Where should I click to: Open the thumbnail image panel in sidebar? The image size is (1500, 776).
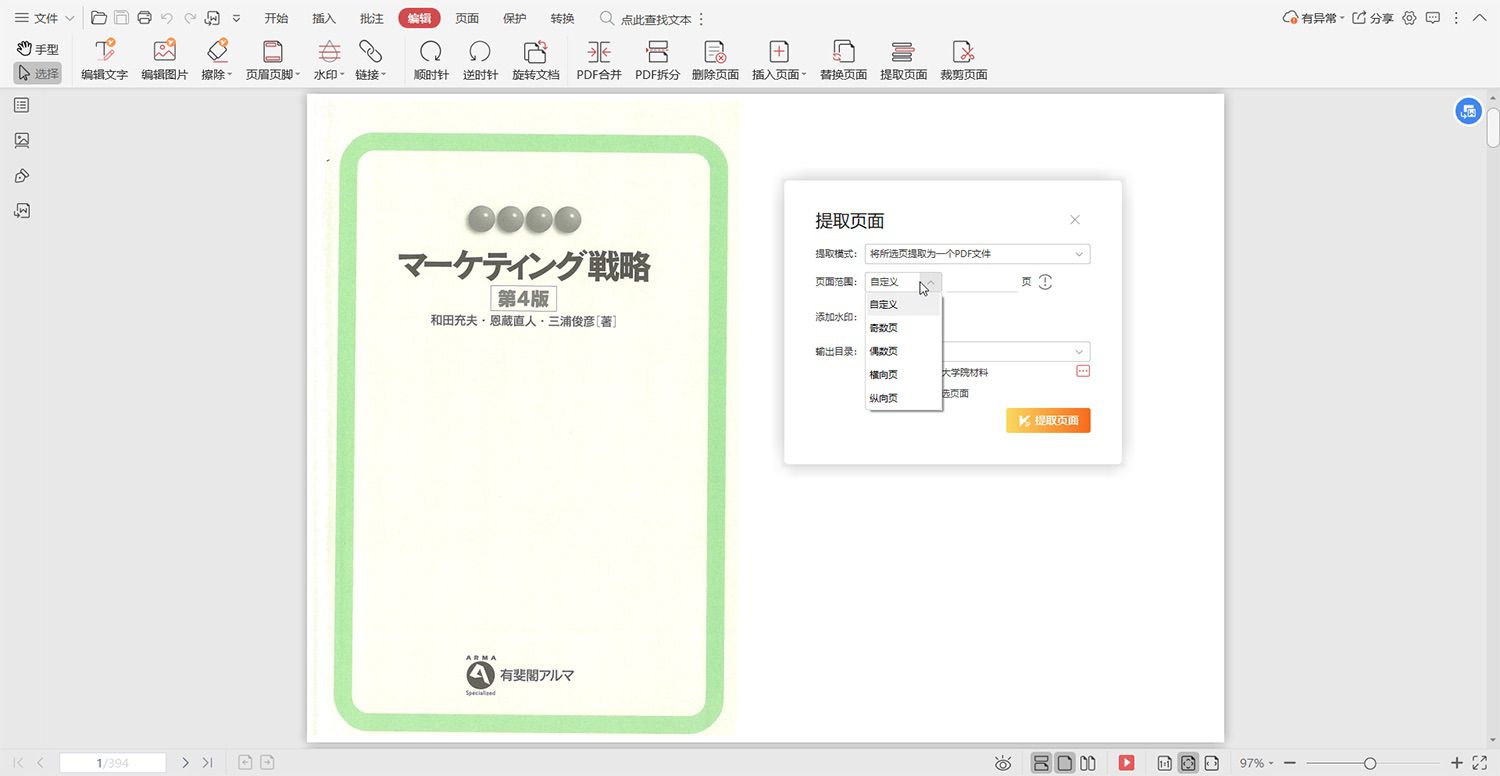tap(22, 140)
